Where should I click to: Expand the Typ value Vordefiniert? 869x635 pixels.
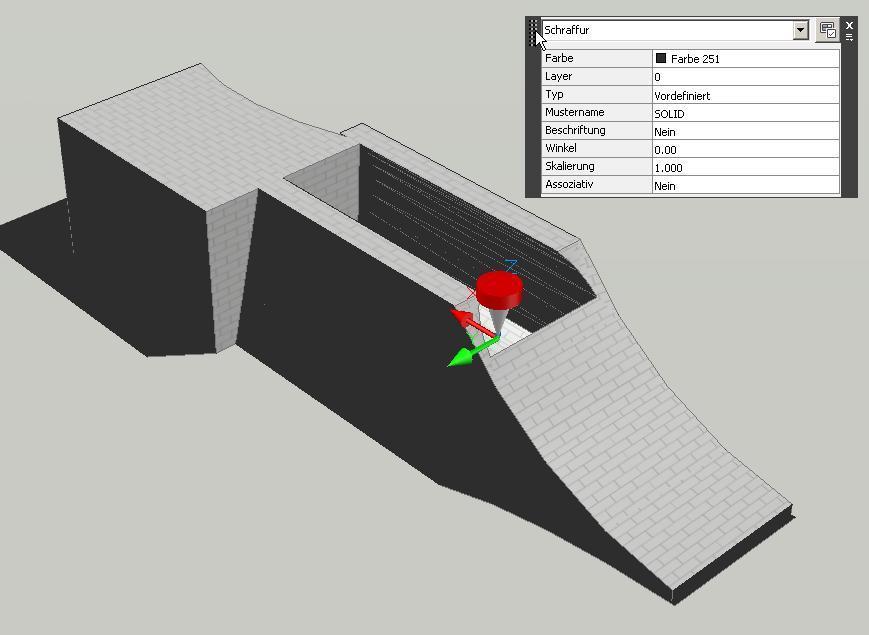pos(745,95)
